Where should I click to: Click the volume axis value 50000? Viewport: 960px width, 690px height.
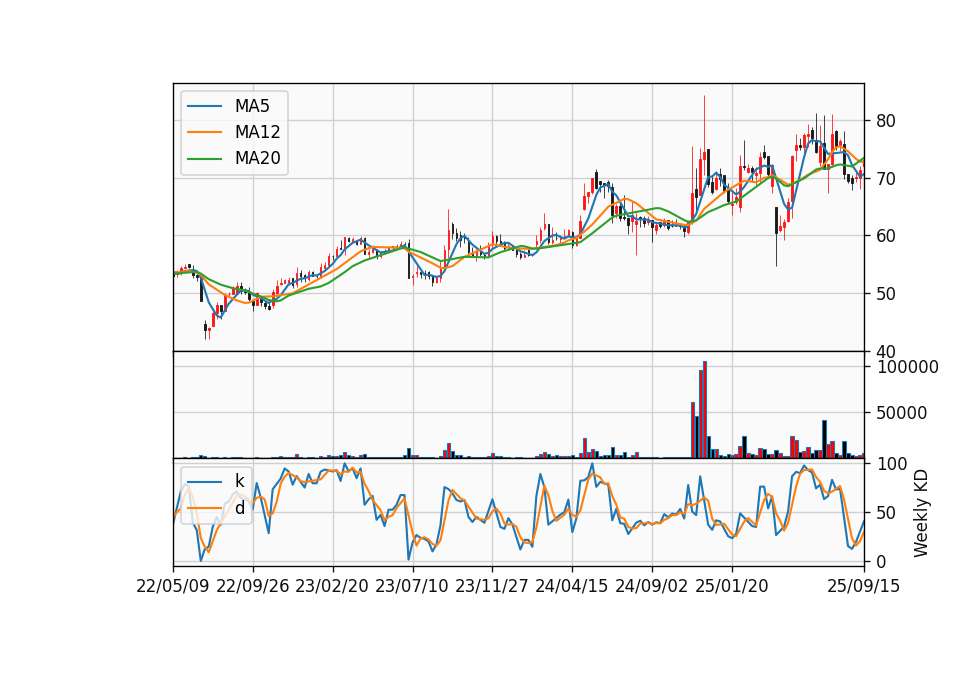(902, 413)
